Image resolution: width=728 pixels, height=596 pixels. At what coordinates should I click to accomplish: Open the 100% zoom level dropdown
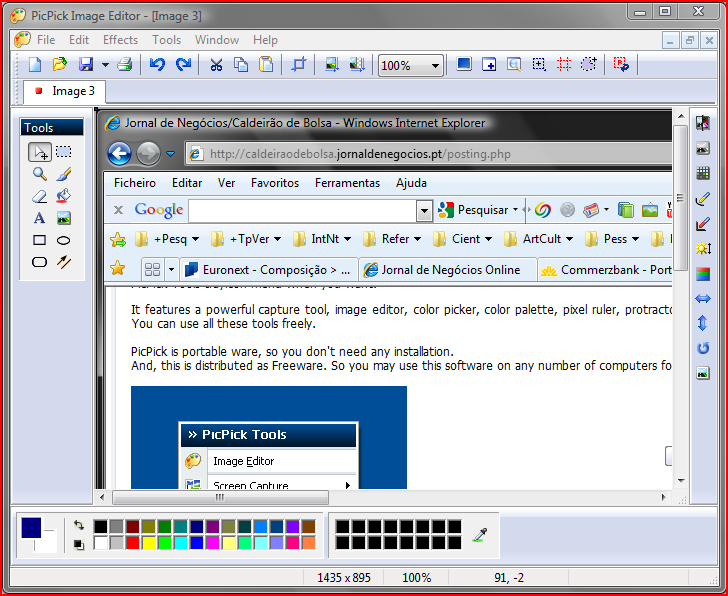435,65
